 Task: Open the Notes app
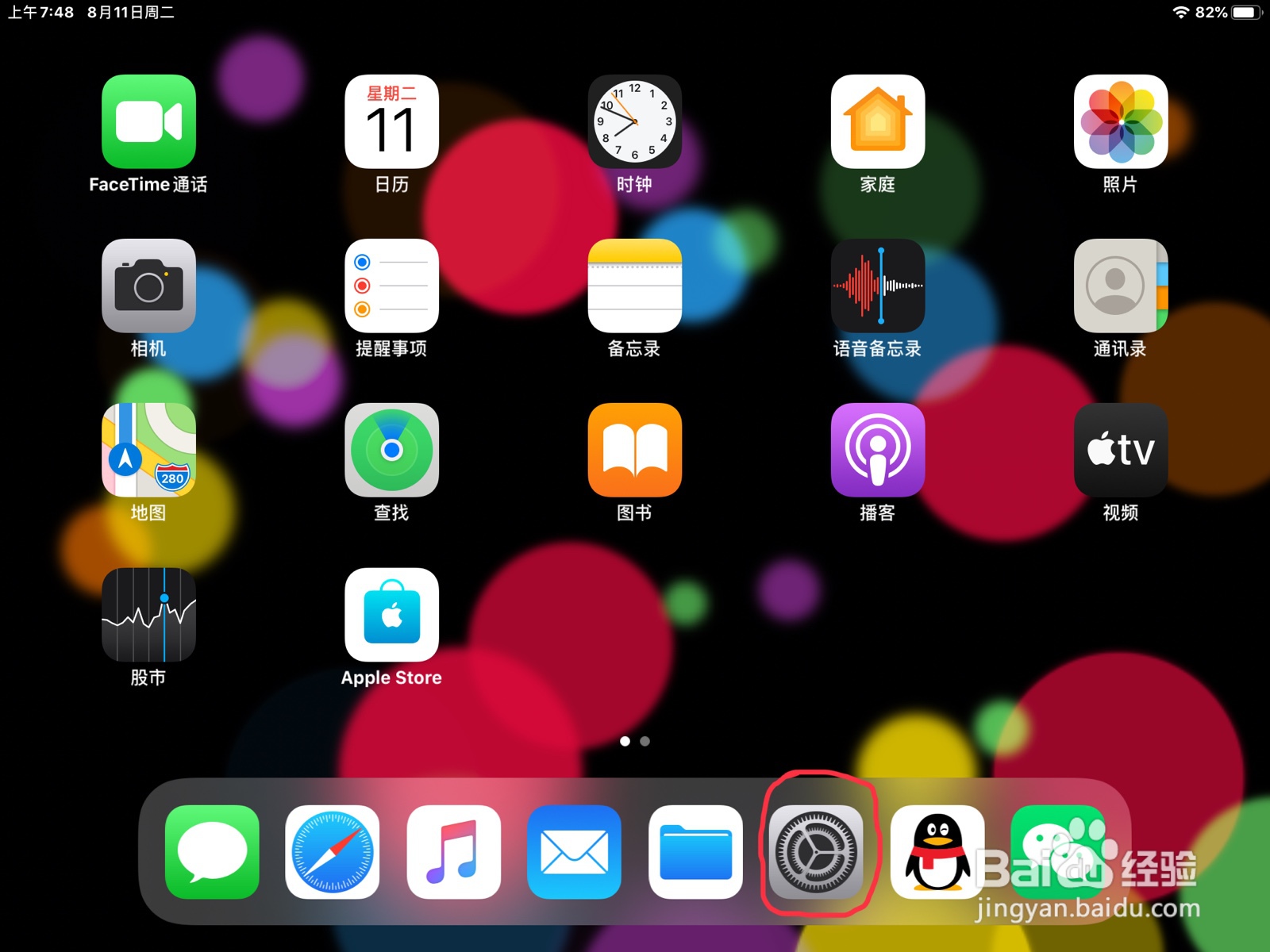click(634, 286)
